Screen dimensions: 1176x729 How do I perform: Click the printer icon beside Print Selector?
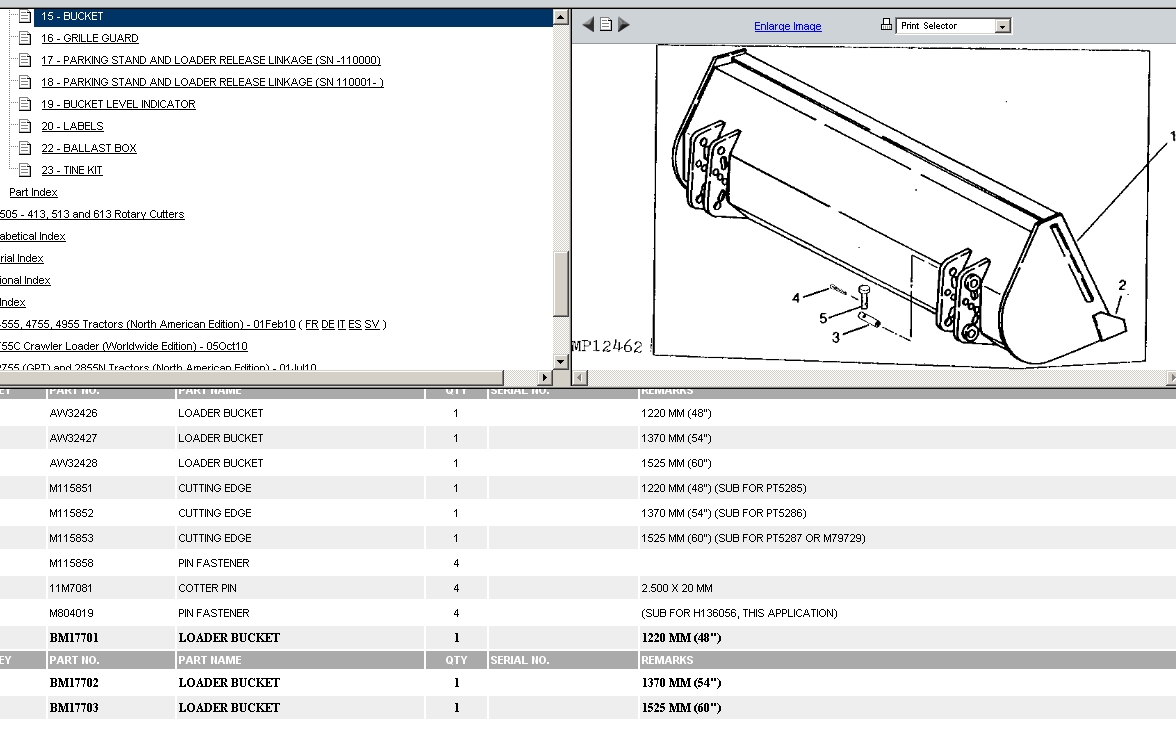point(886,25)
